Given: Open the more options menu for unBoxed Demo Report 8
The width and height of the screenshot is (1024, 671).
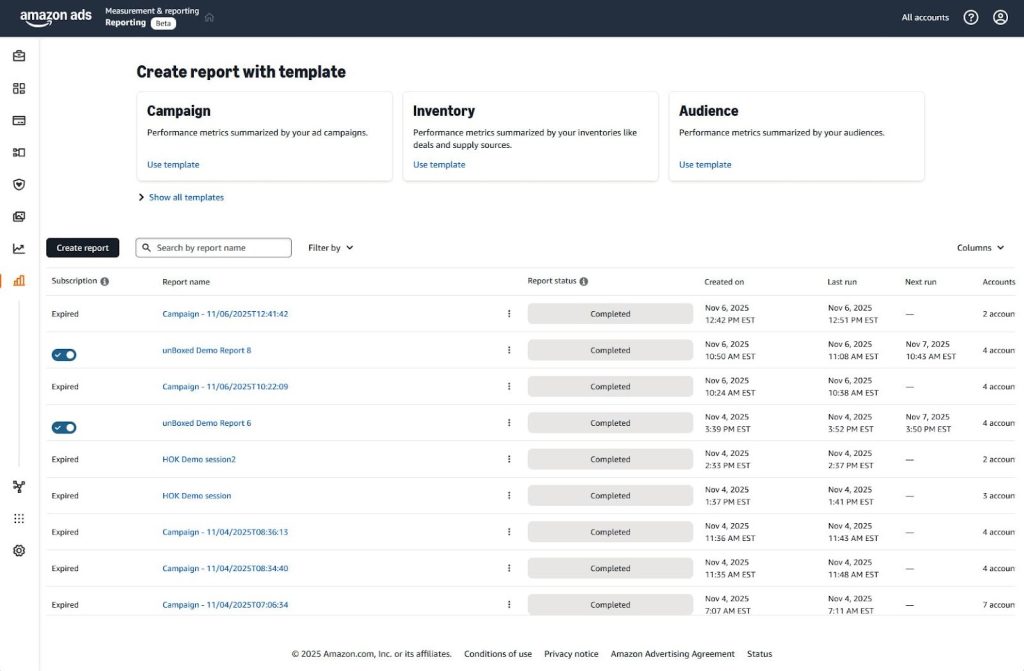Looking at the screenshot, I should [x=509, y=350].
